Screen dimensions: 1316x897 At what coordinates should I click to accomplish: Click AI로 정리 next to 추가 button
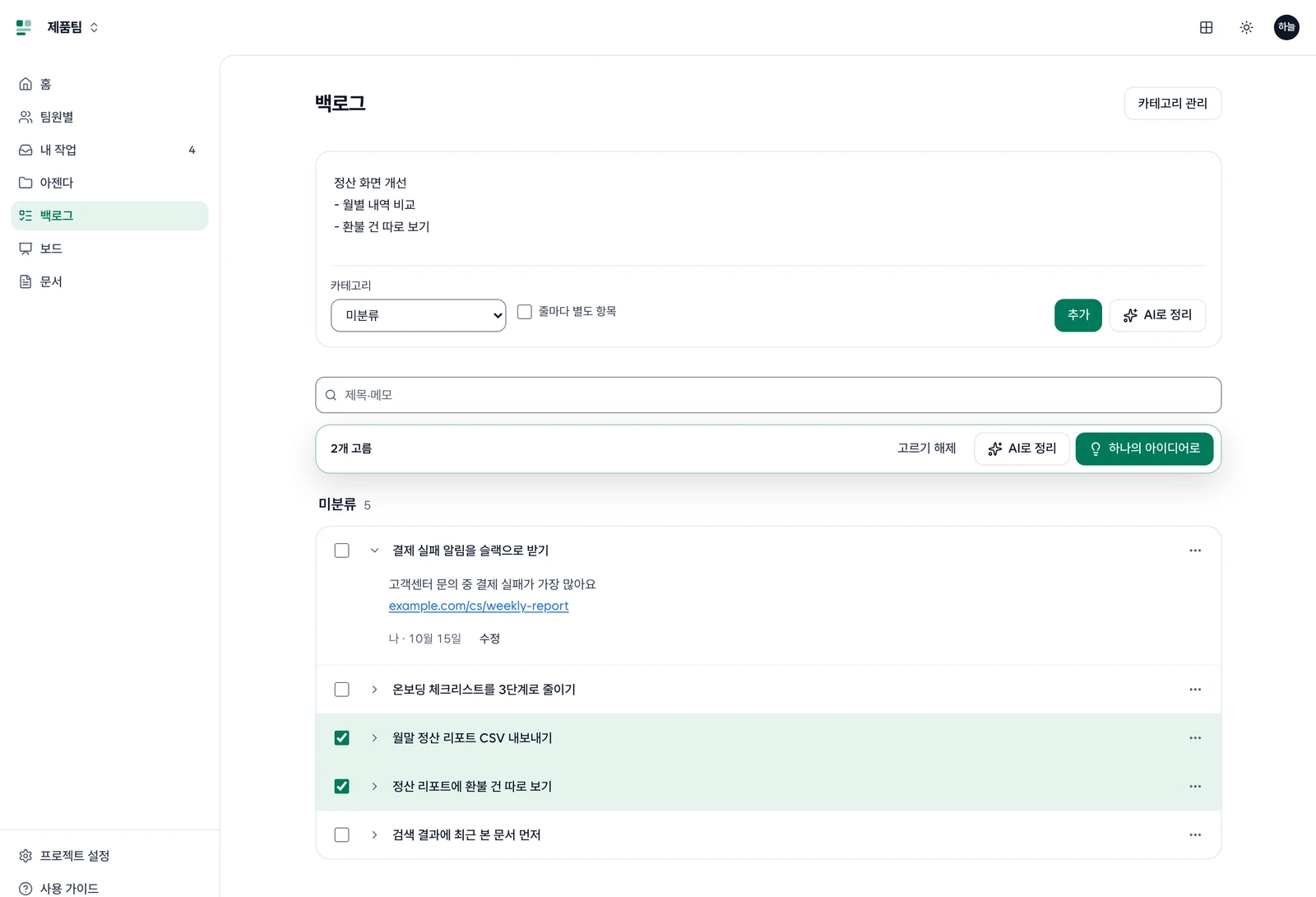point(1157,315)
